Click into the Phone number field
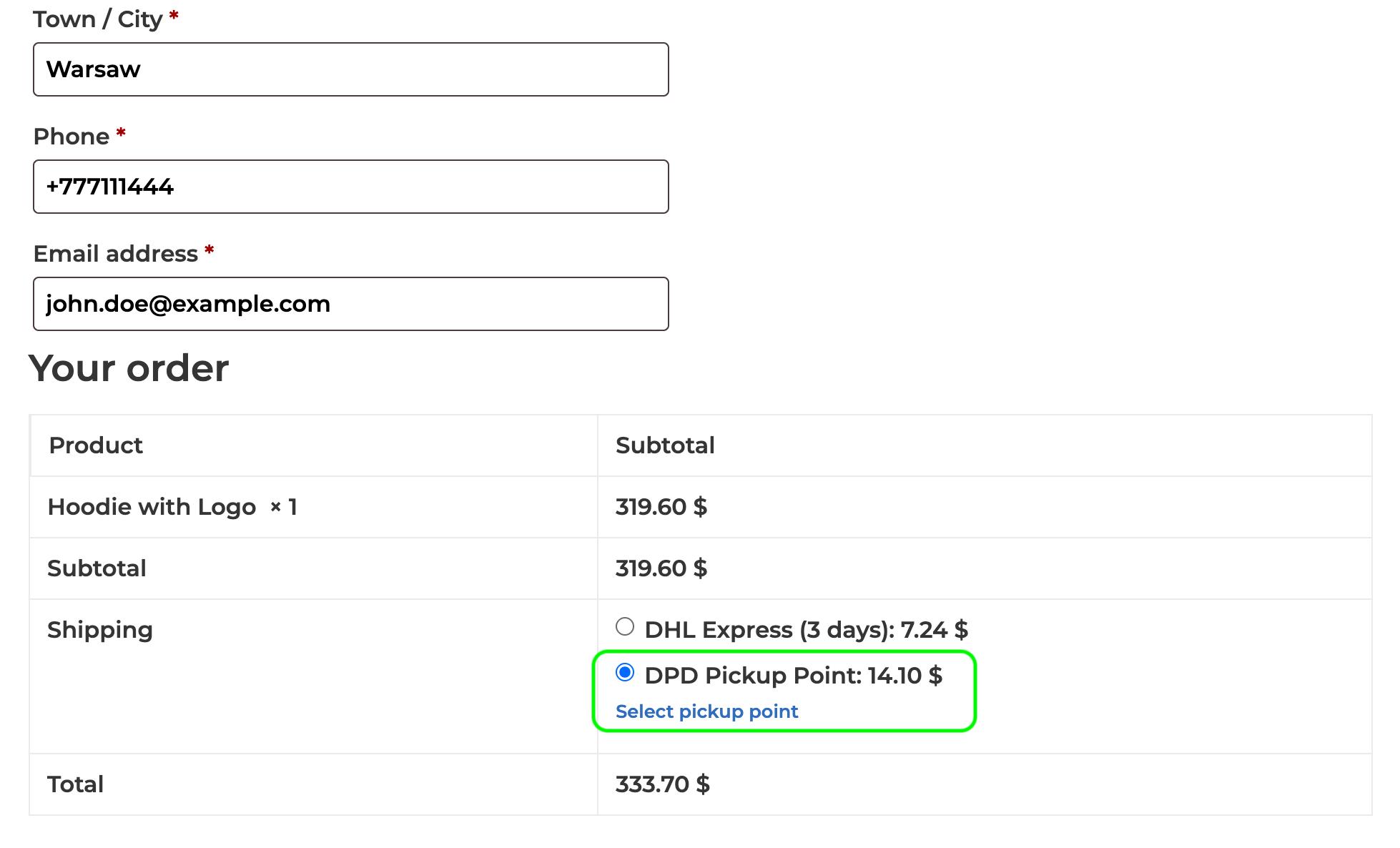This screenshot has height=848, width=1400. pos(350,187)
